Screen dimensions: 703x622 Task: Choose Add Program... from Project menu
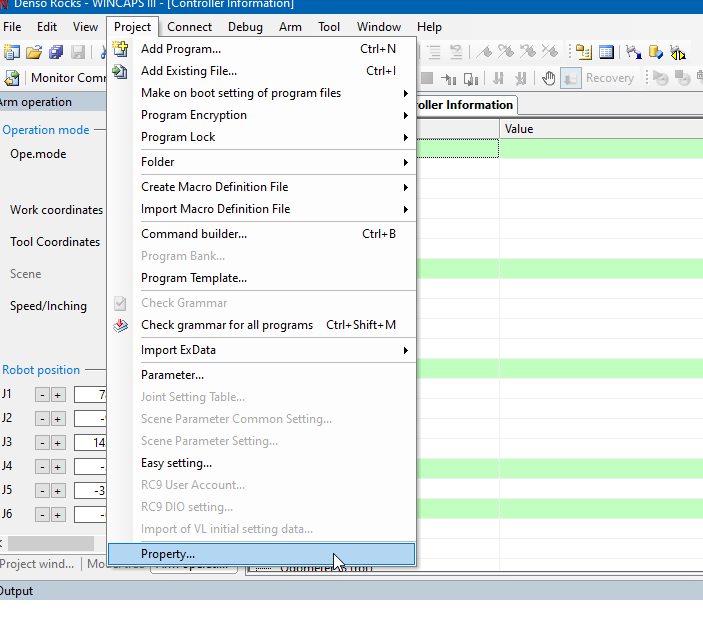[x=262, y=49]
